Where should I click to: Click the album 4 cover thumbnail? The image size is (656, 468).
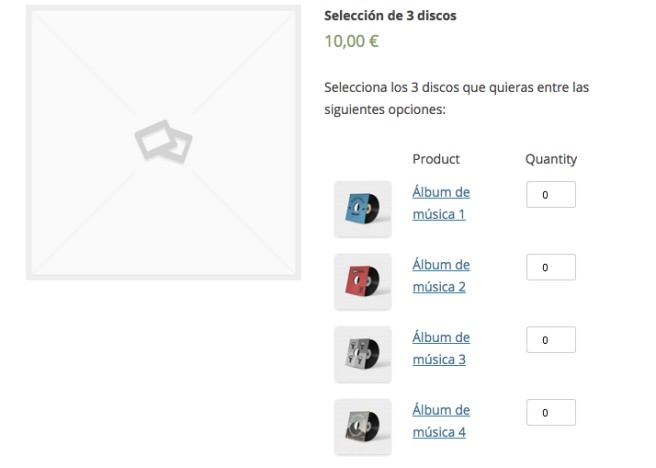point(362,426)
